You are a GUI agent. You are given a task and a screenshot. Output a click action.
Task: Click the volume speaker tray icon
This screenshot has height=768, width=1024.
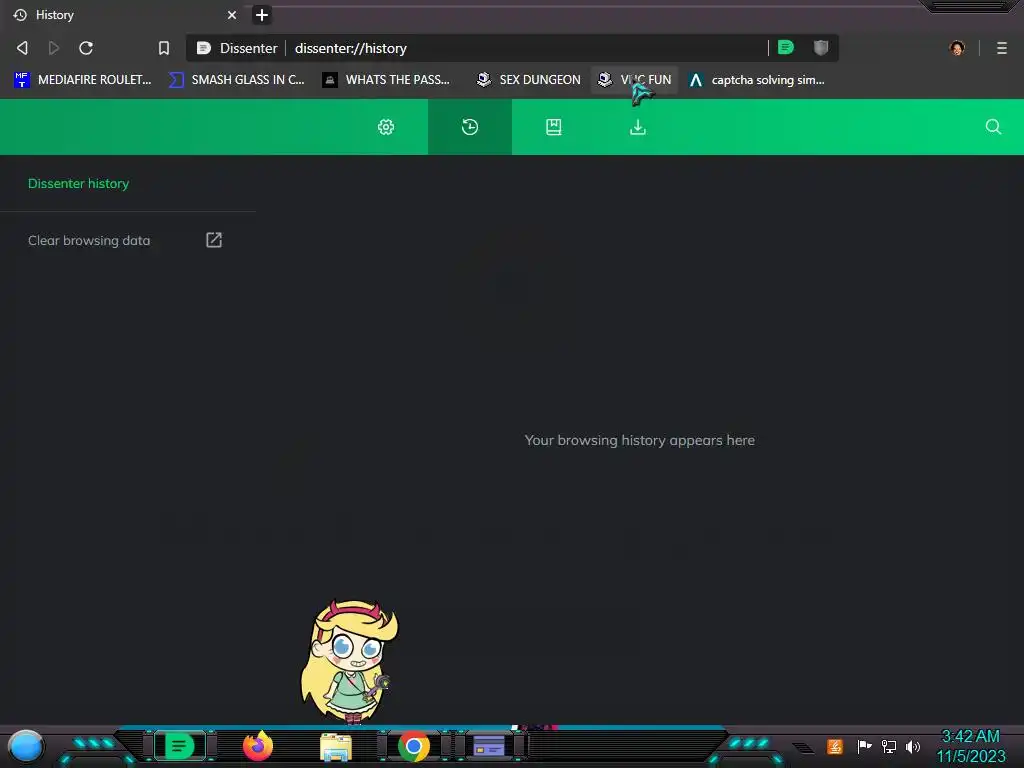coord(913,746)
